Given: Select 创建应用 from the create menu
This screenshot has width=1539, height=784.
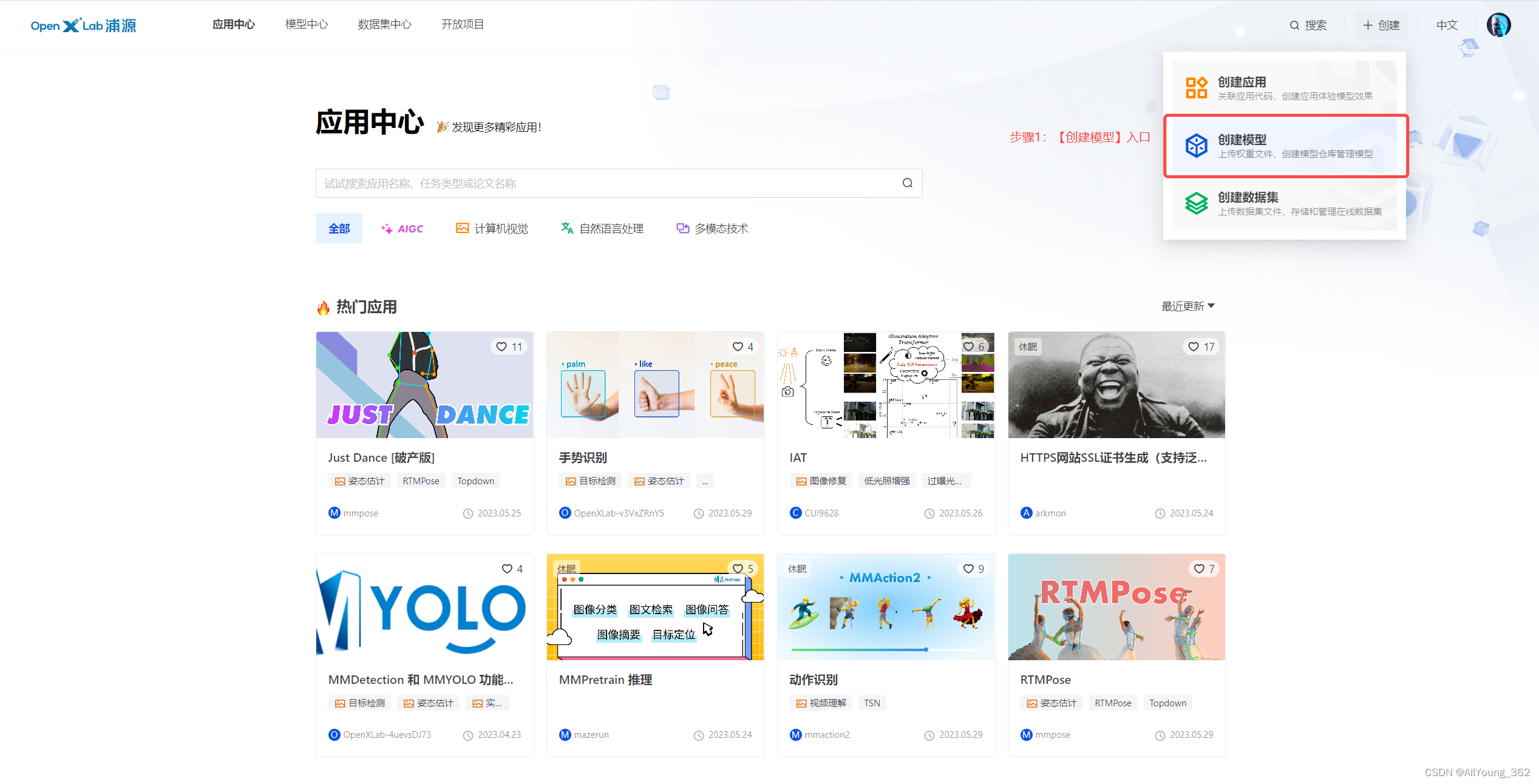Looking at the screenshot, I should coord(1285,87).
